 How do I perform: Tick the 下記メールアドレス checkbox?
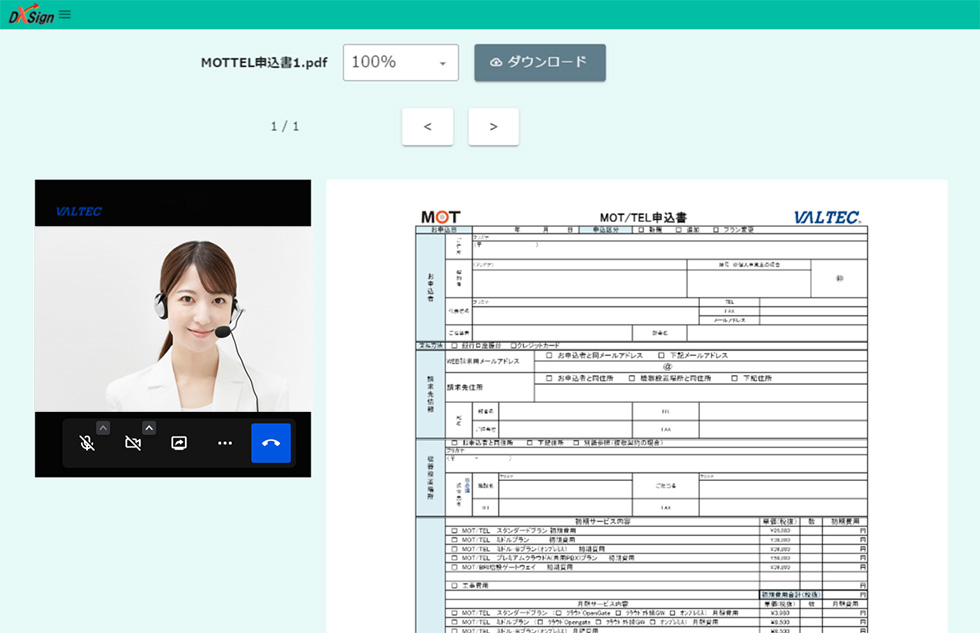tap(661, 355)
